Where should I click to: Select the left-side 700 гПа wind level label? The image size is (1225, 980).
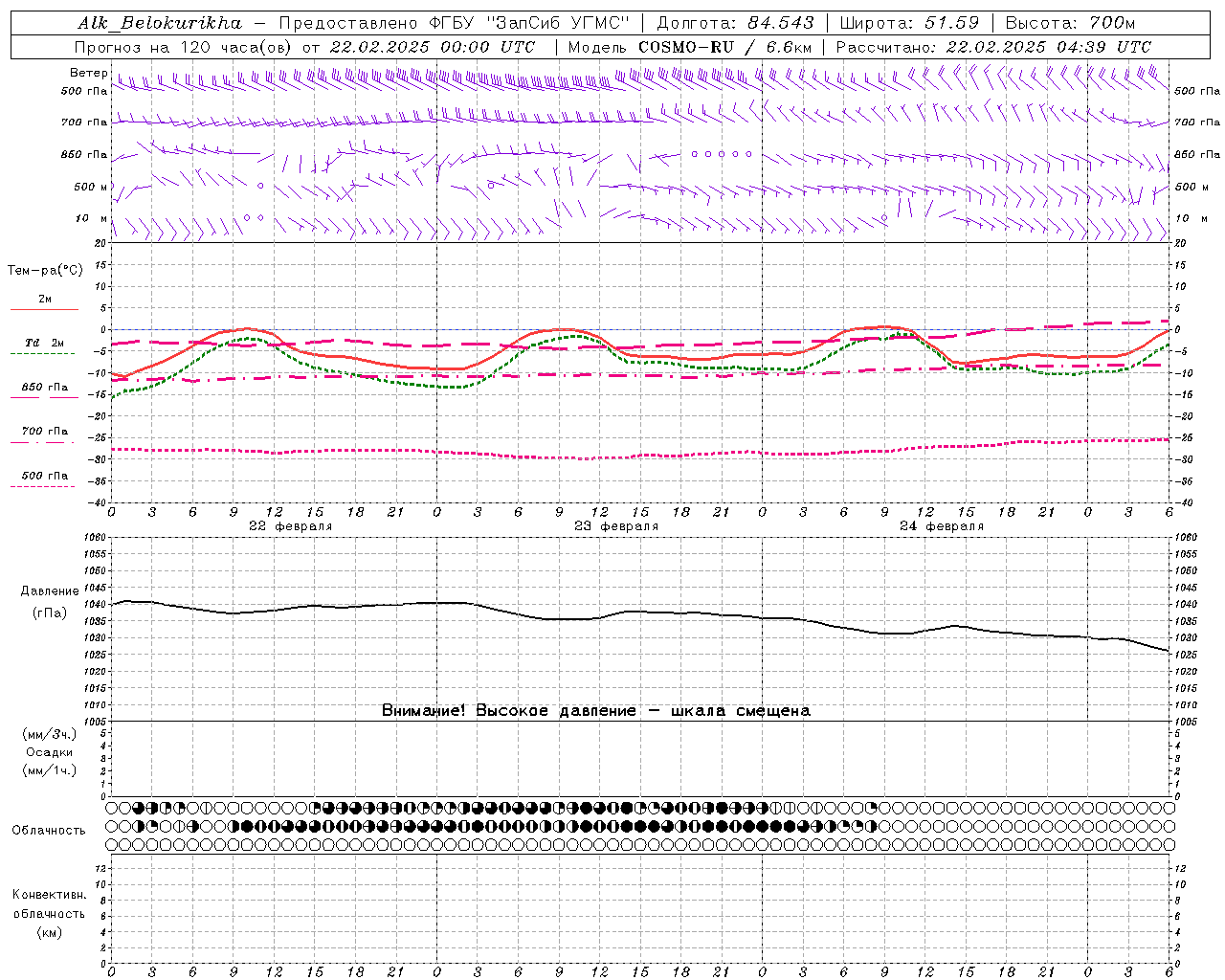coord(84,122)
